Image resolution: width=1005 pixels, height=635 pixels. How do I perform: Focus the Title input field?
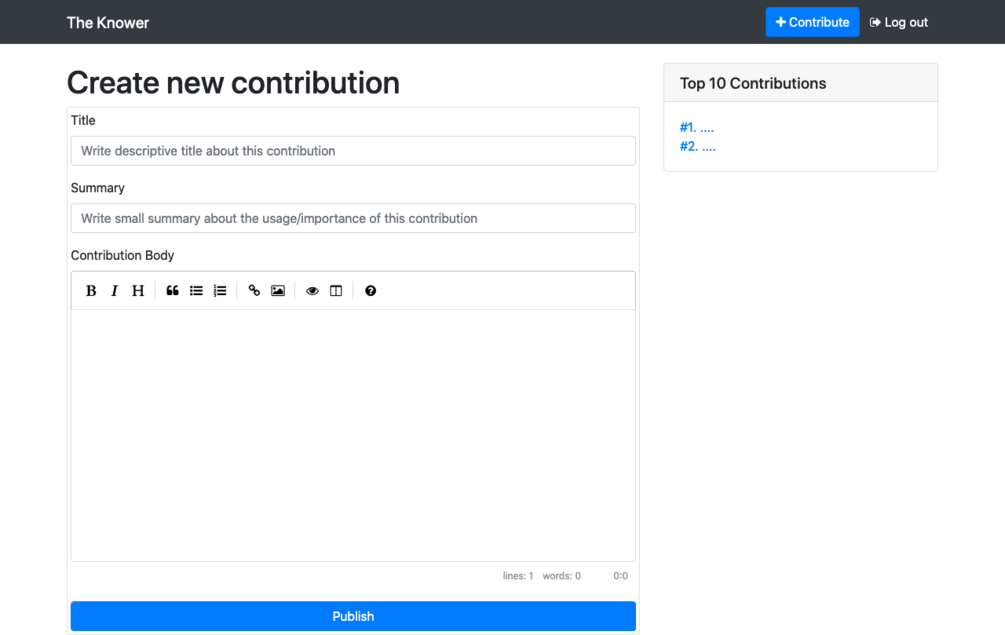(x=353, y=151)
